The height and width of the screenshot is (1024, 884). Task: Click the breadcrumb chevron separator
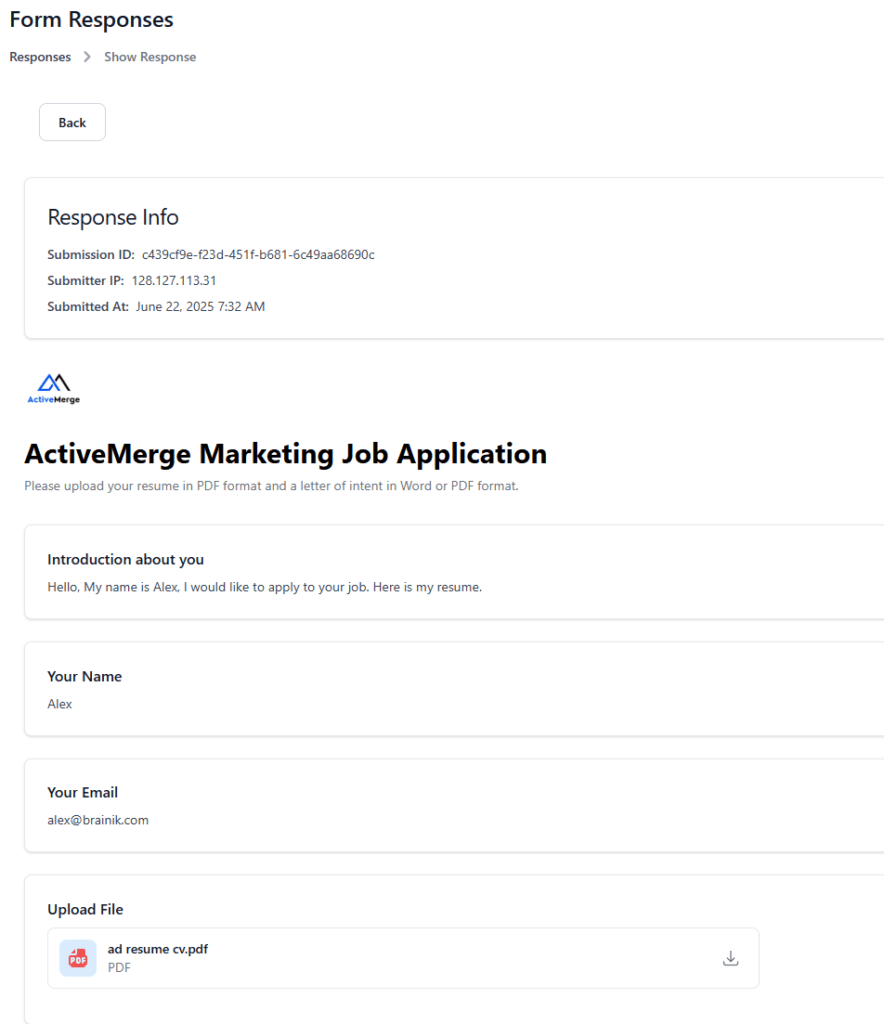pyautogui.click(x=87, y=57)
